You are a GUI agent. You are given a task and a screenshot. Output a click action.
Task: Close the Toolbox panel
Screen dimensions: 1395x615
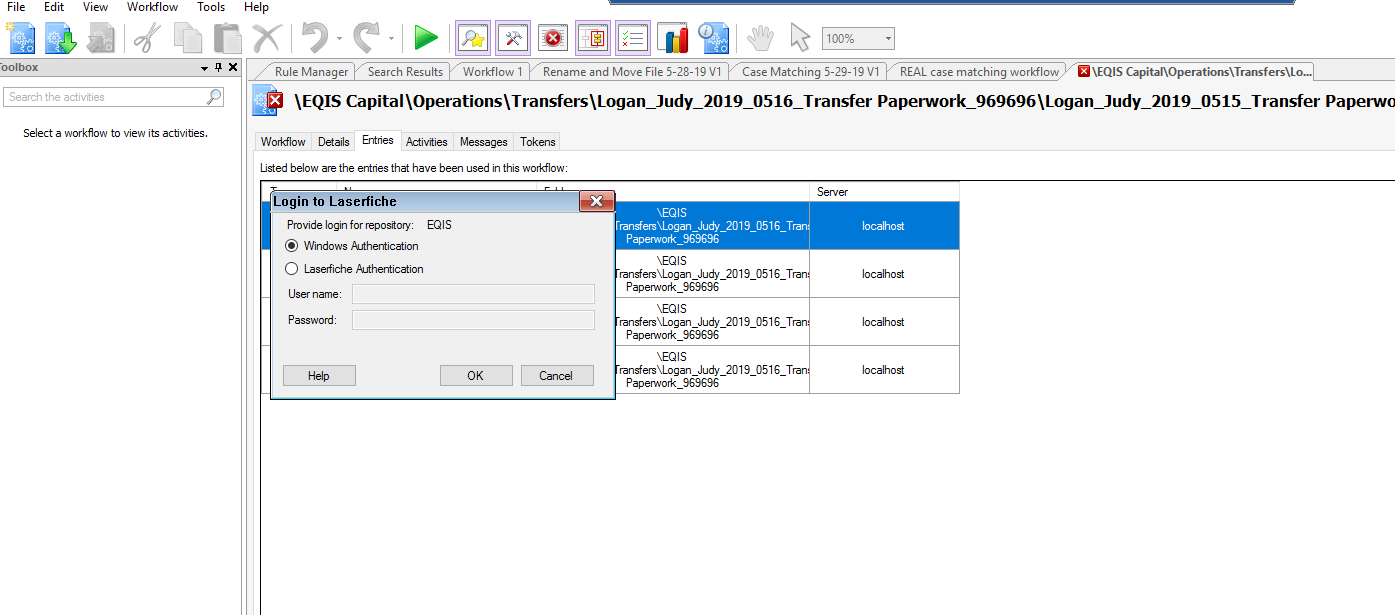point(233,68)
